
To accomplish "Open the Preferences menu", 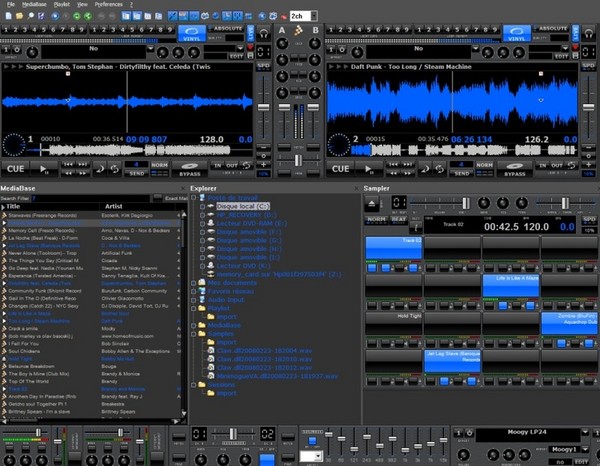I will click(109, 4).
